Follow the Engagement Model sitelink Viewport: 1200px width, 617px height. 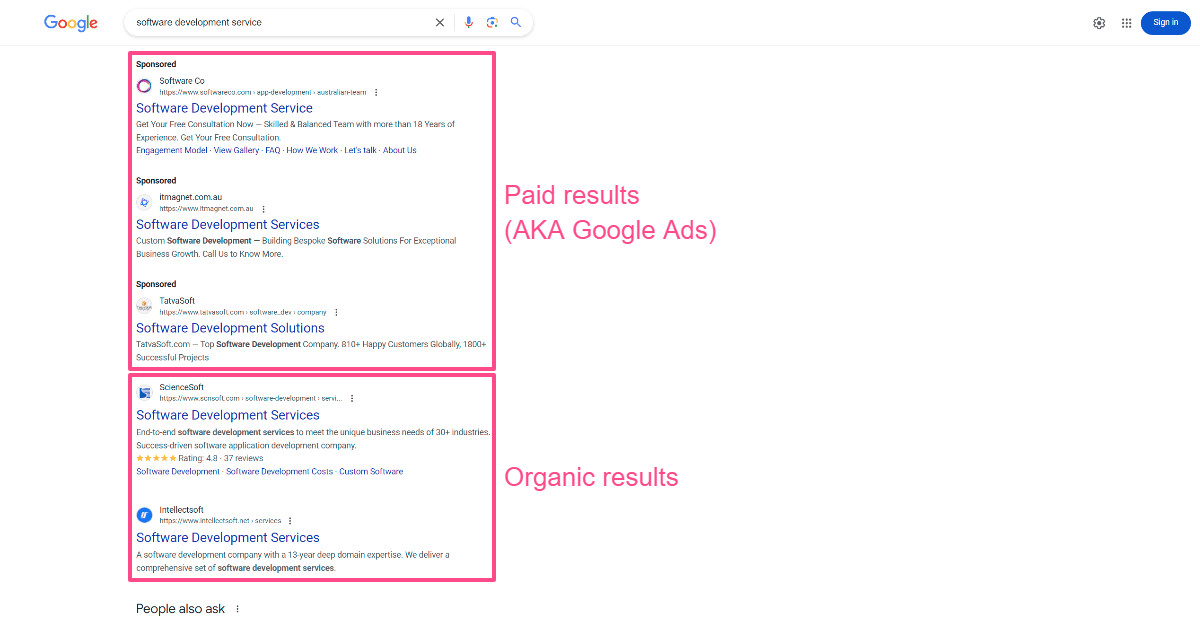click(172, 150)
